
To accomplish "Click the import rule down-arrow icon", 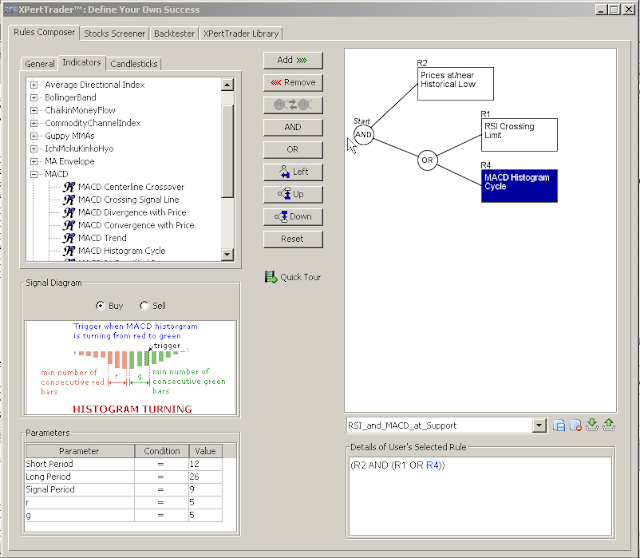I will tap(592, 425).
